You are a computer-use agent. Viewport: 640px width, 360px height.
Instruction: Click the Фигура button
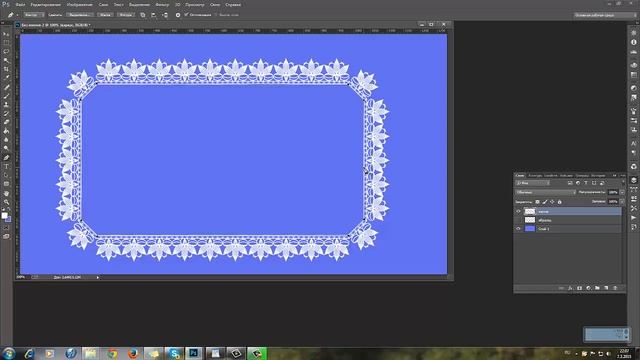126,15
